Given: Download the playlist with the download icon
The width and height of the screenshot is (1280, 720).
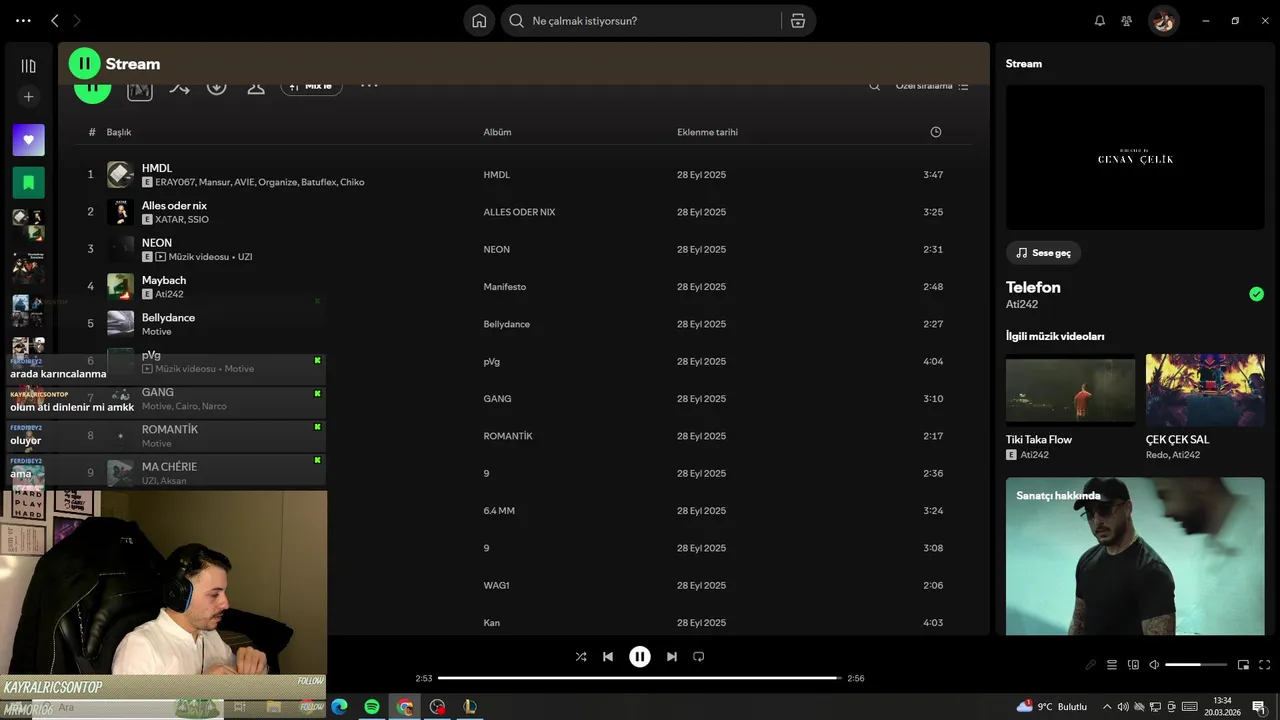Looking at the screenshot, I should [x=217, y=88].
